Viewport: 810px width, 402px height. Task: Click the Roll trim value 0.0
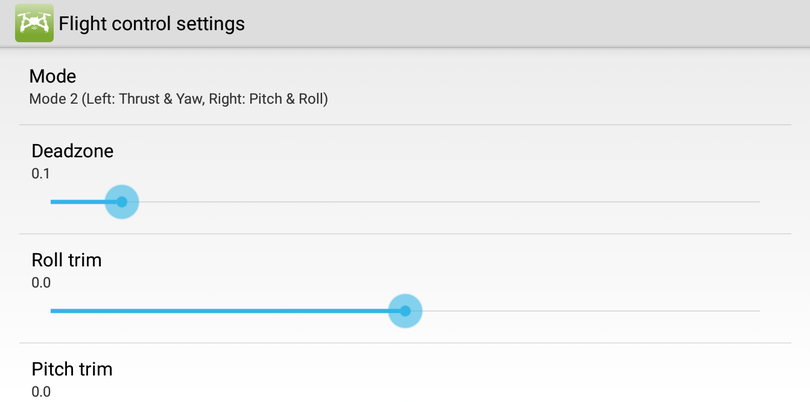(40, 282)
